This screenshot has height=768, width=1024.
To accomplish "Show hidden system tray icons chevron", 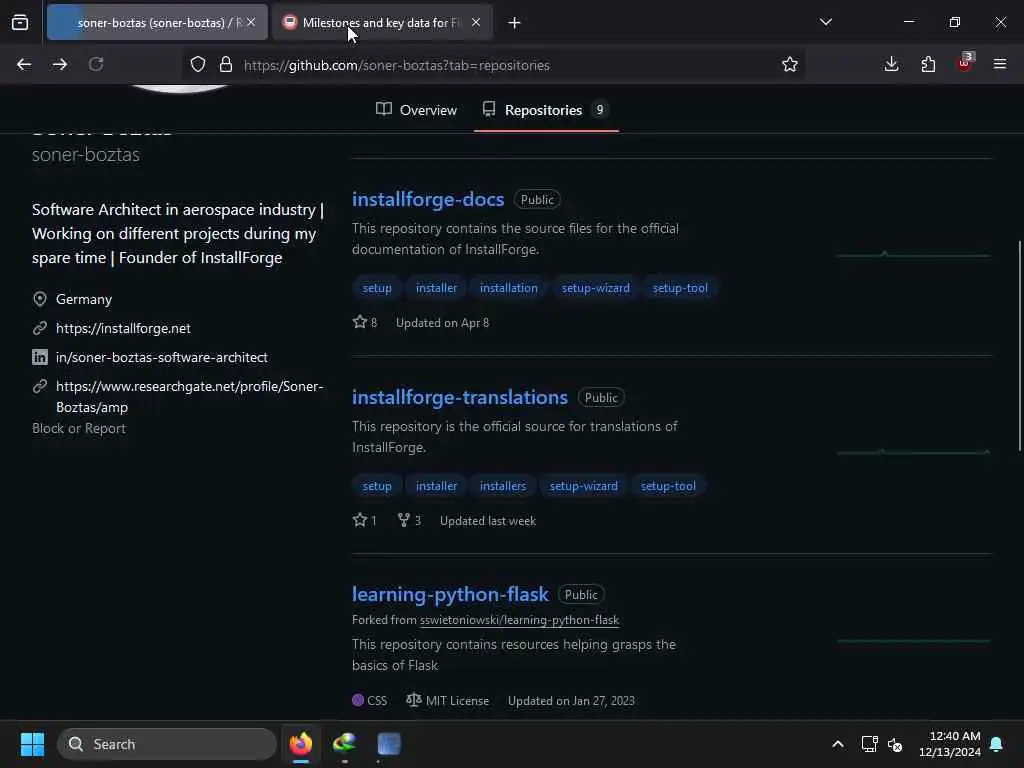I will pos(838,744).
